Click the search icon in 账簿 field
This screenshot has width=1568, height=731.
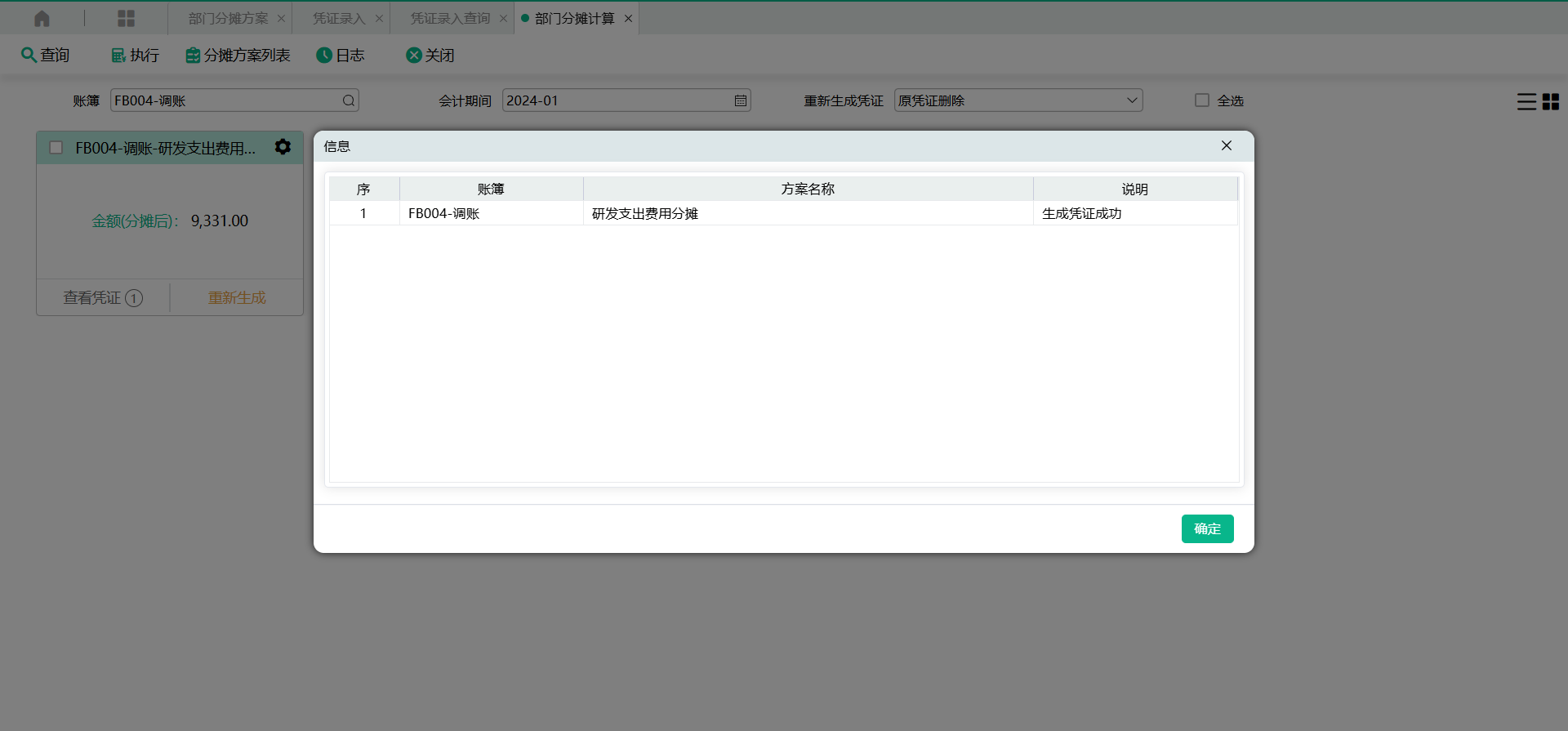349,100
